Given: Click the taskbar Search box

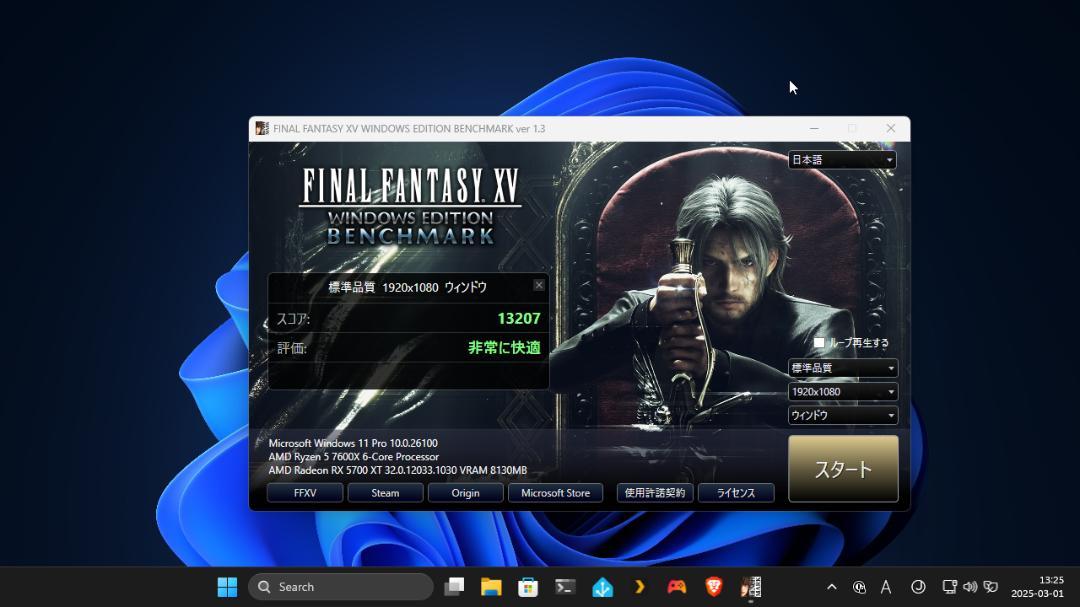Looking at the screenshot, I should tap(340, 587).
